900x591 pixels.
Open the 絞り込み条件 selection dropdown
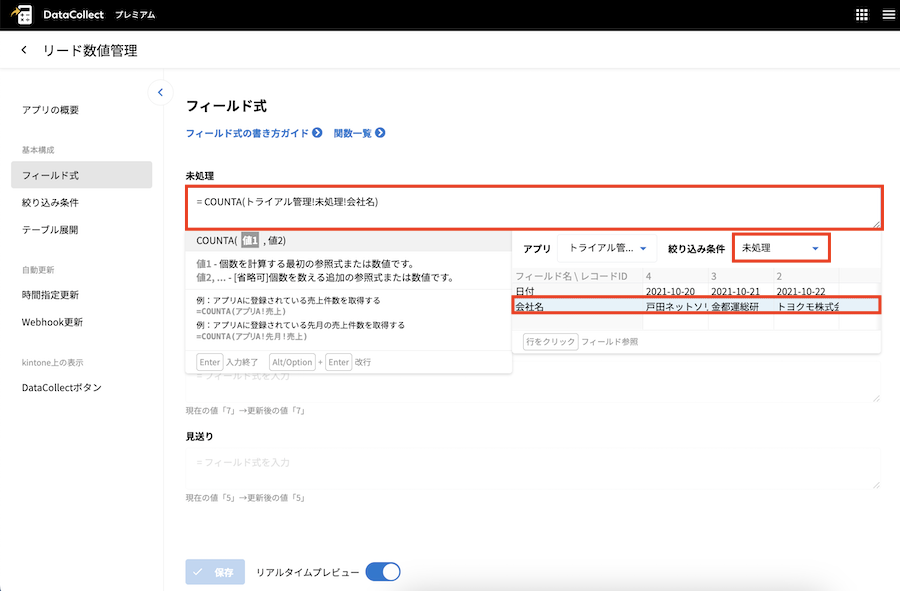click(781, 246)
